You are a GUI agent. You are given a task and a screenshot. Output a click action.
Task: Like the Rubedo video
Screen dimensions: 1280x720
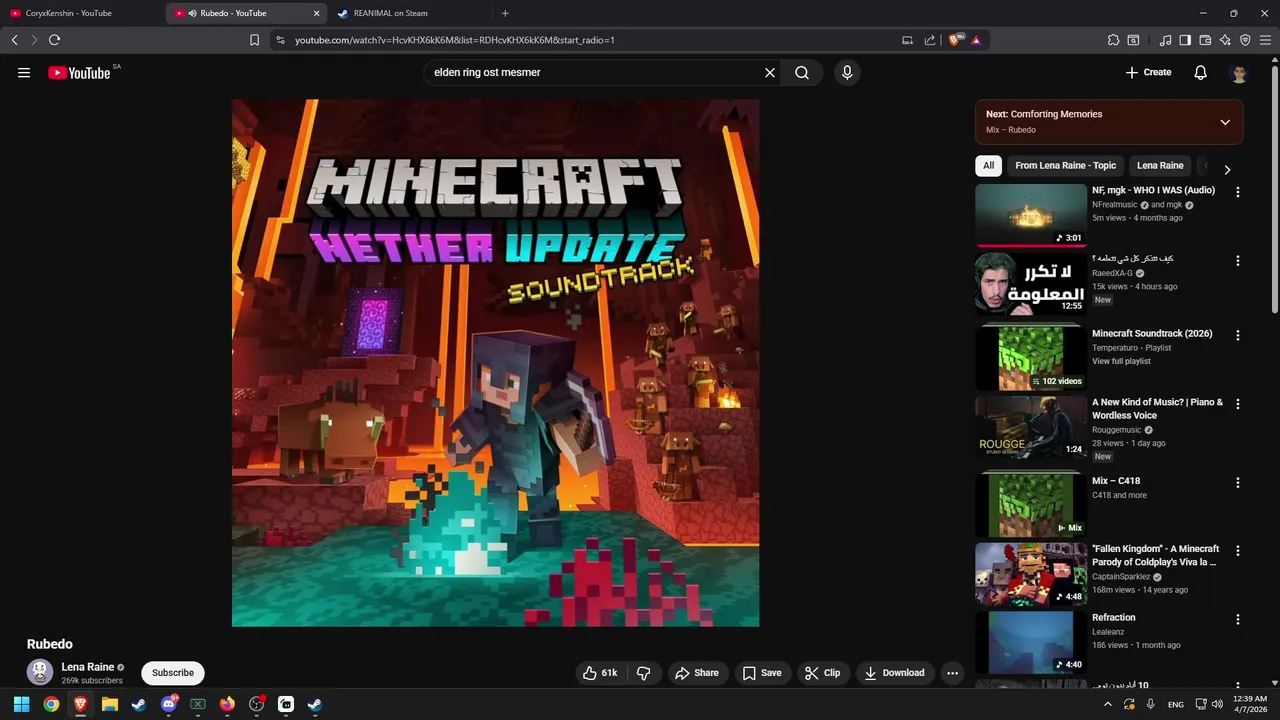(x=600, y=673)
